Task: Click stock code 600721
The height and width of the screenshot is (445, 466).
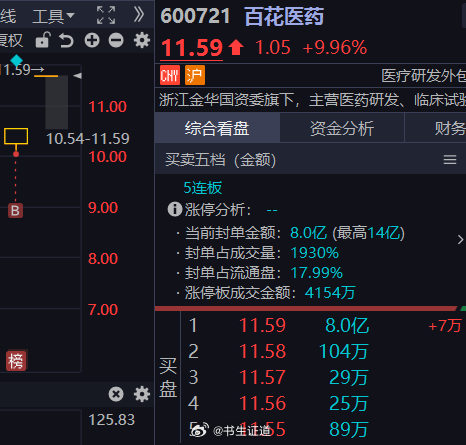Action: (195, 16)
